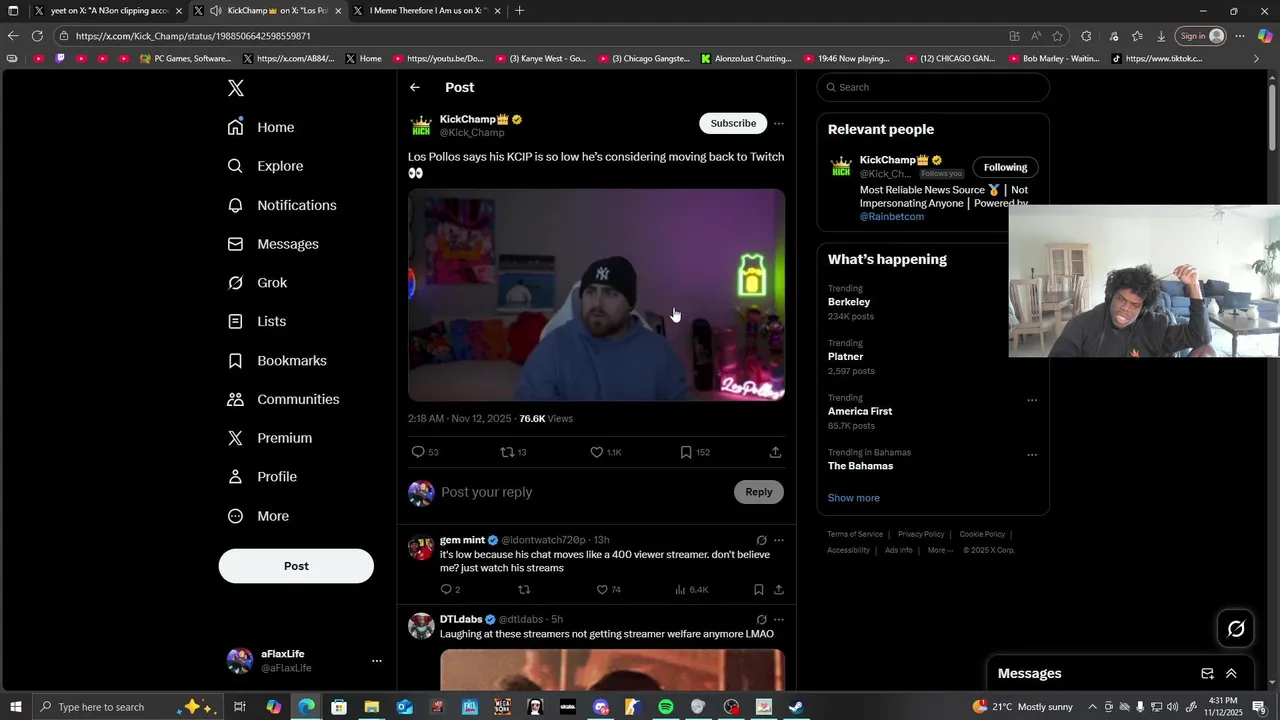Open Profile in sidebar
Screen dimensions: 1280x720
point(262,477)
